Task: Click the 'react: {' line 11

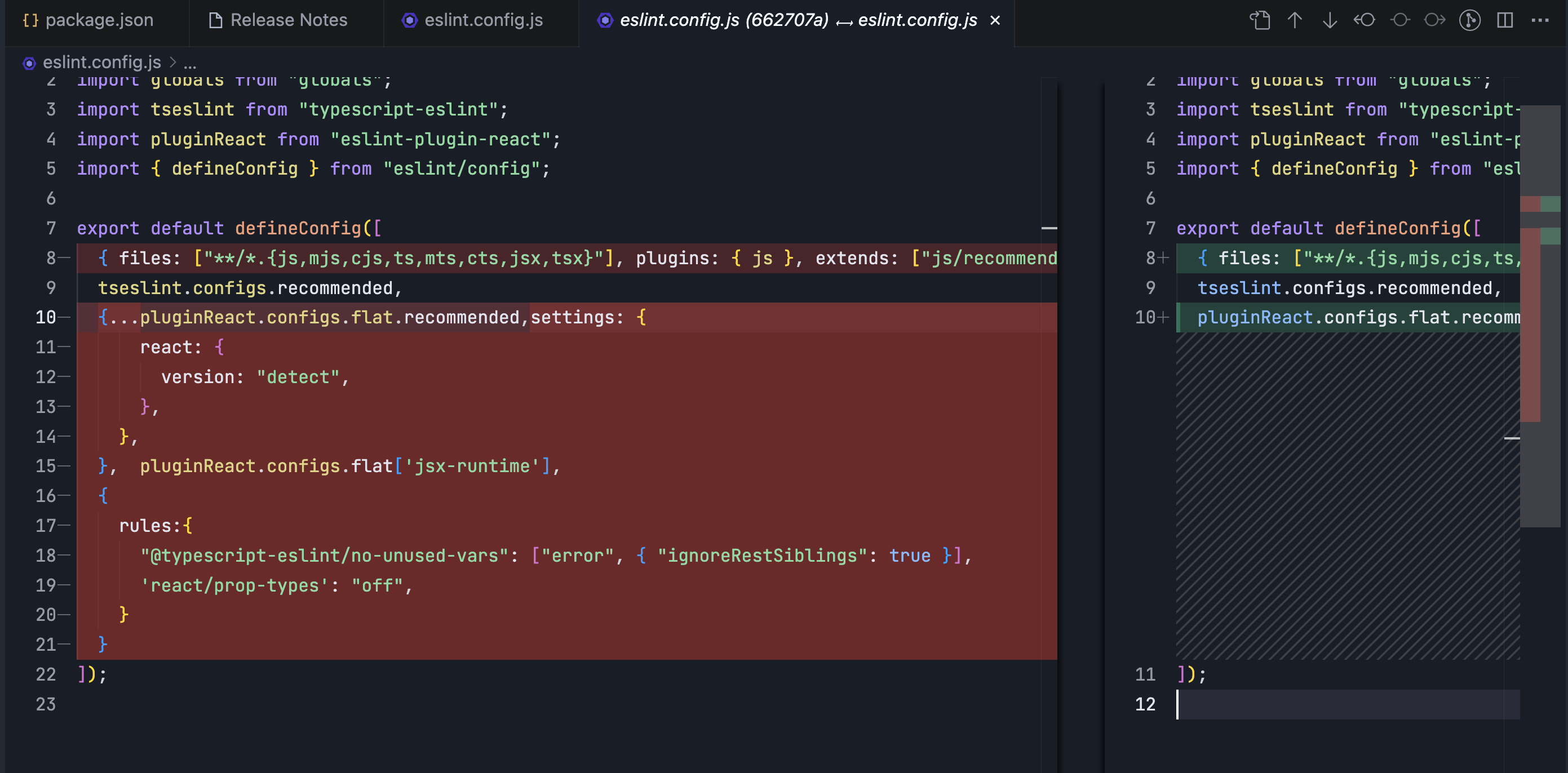Action: coord(182,347)
